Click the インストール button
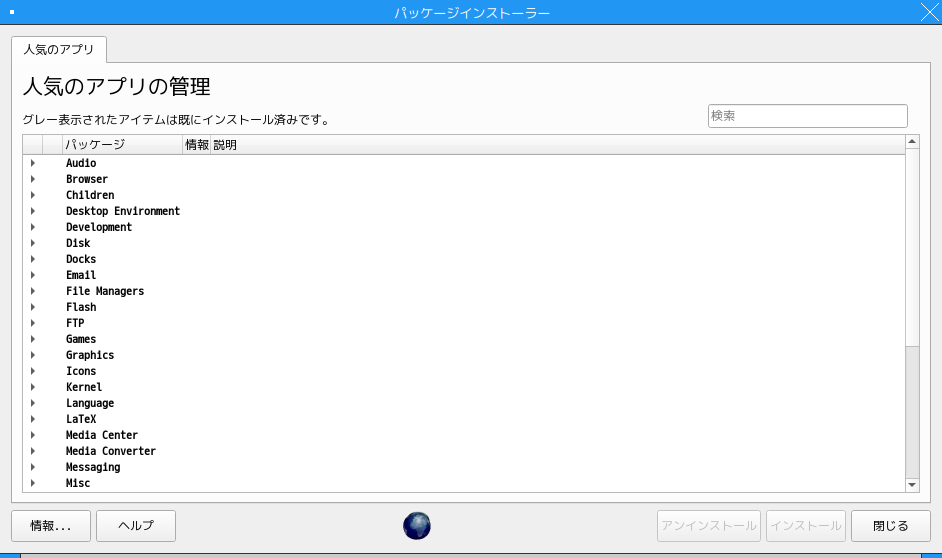Screen dimensions: 942x558 tap(806, 526)
